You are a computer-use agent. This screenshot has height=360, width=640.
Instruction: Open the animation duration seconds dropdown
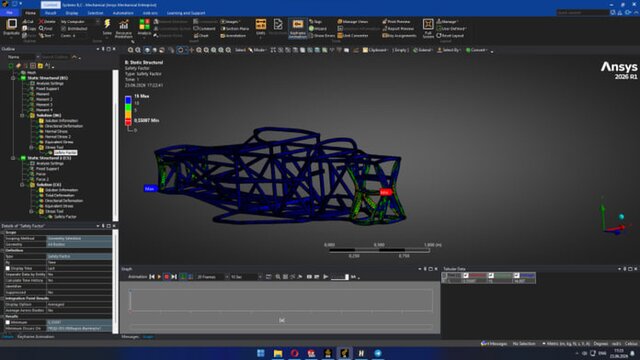point(260,277)
